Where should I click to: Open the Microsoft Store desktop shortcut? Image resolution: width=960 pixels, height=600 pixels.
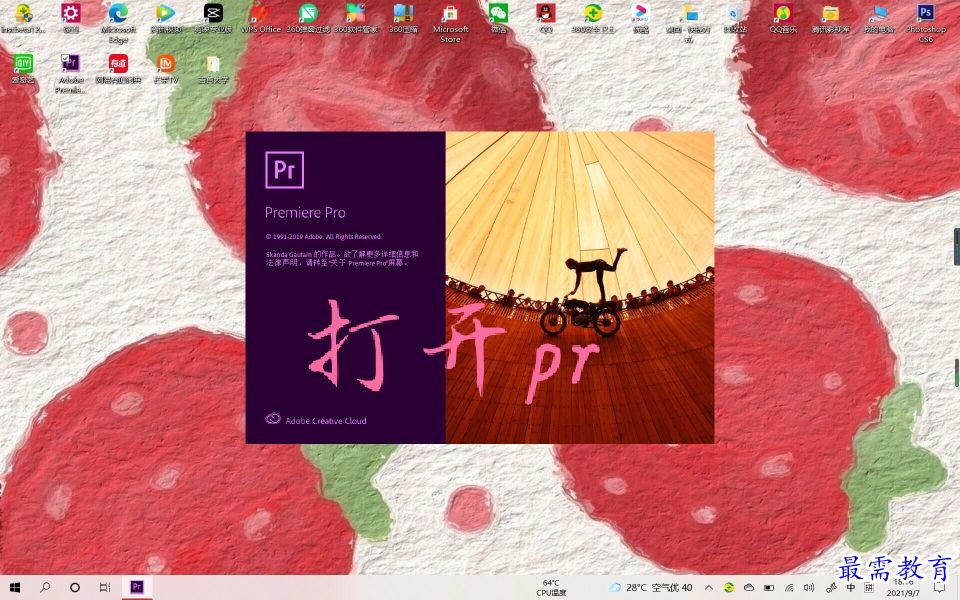click(x=451, y=23)
